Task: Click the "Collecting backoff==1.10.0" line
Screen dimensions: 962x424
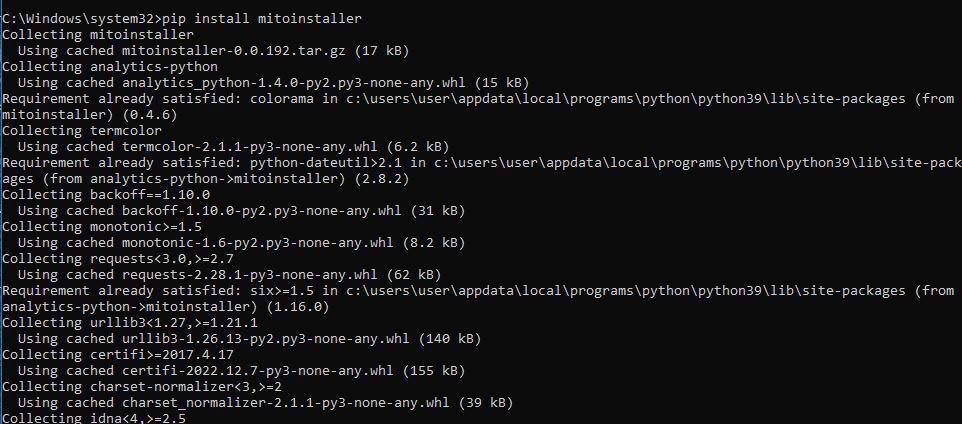Action: pyautogui.click(x=106, y=195)
